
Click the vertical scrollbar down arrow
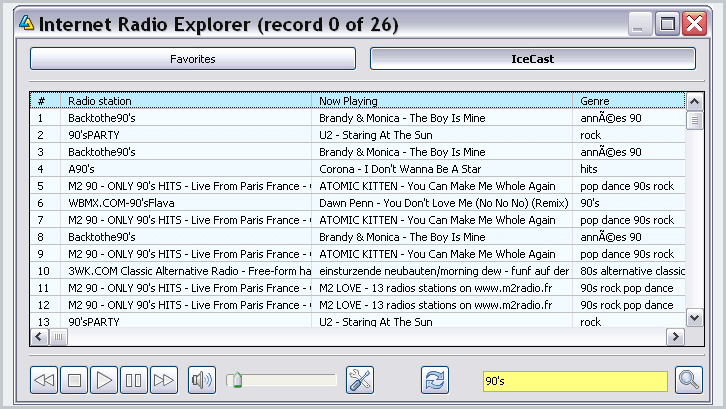coord(695,318)
